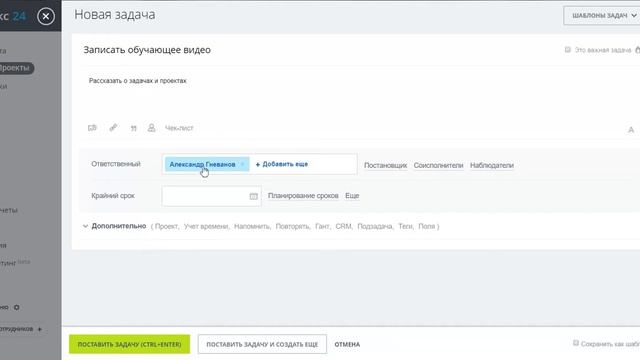Image resolution: width=640 pixels, height=360 pixels.
Task: Attach a file using the upload icon
Action: coord(92,128)
